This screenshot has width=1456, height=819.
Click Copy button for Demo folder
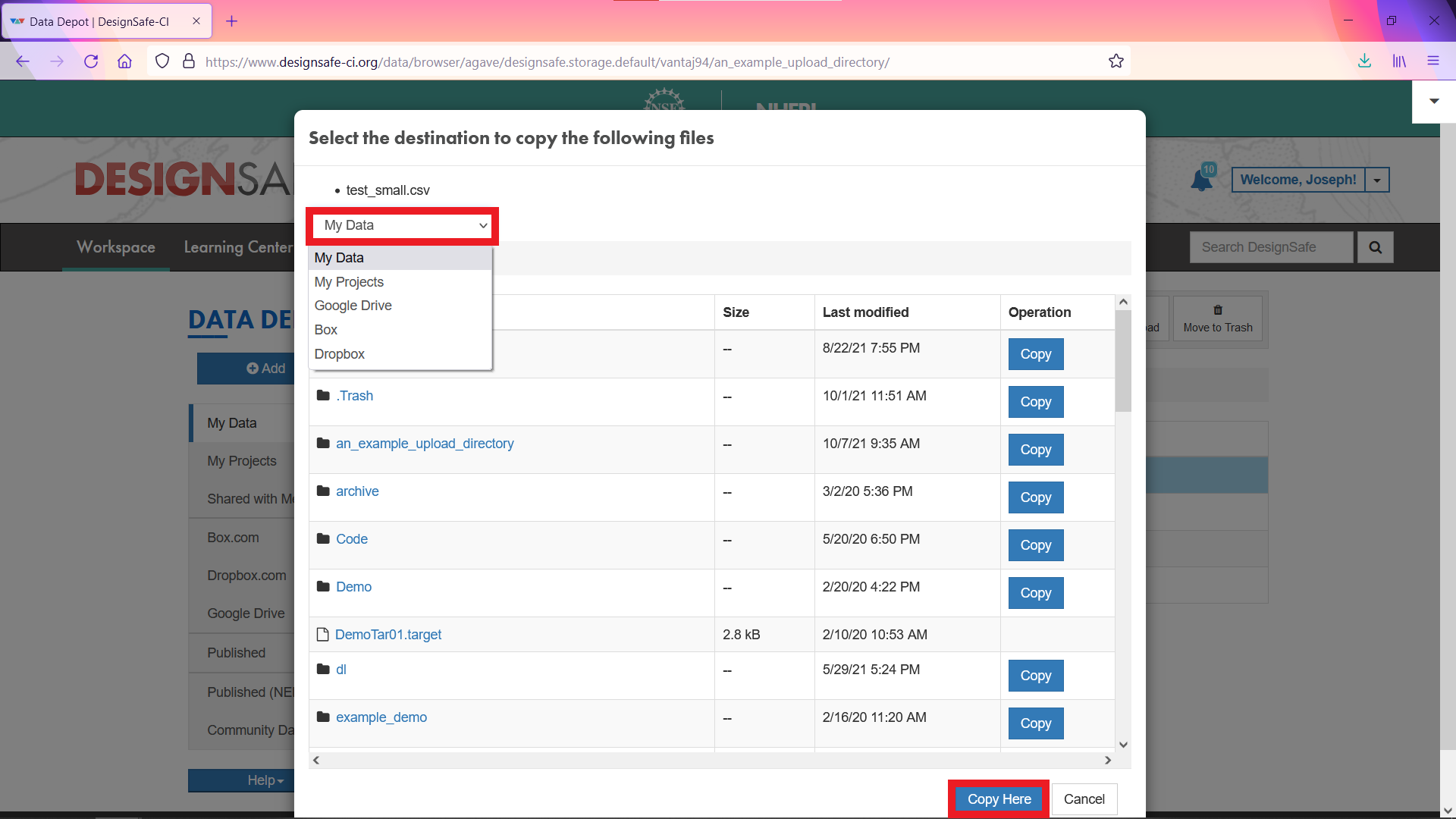click(x=1035, y=593)
